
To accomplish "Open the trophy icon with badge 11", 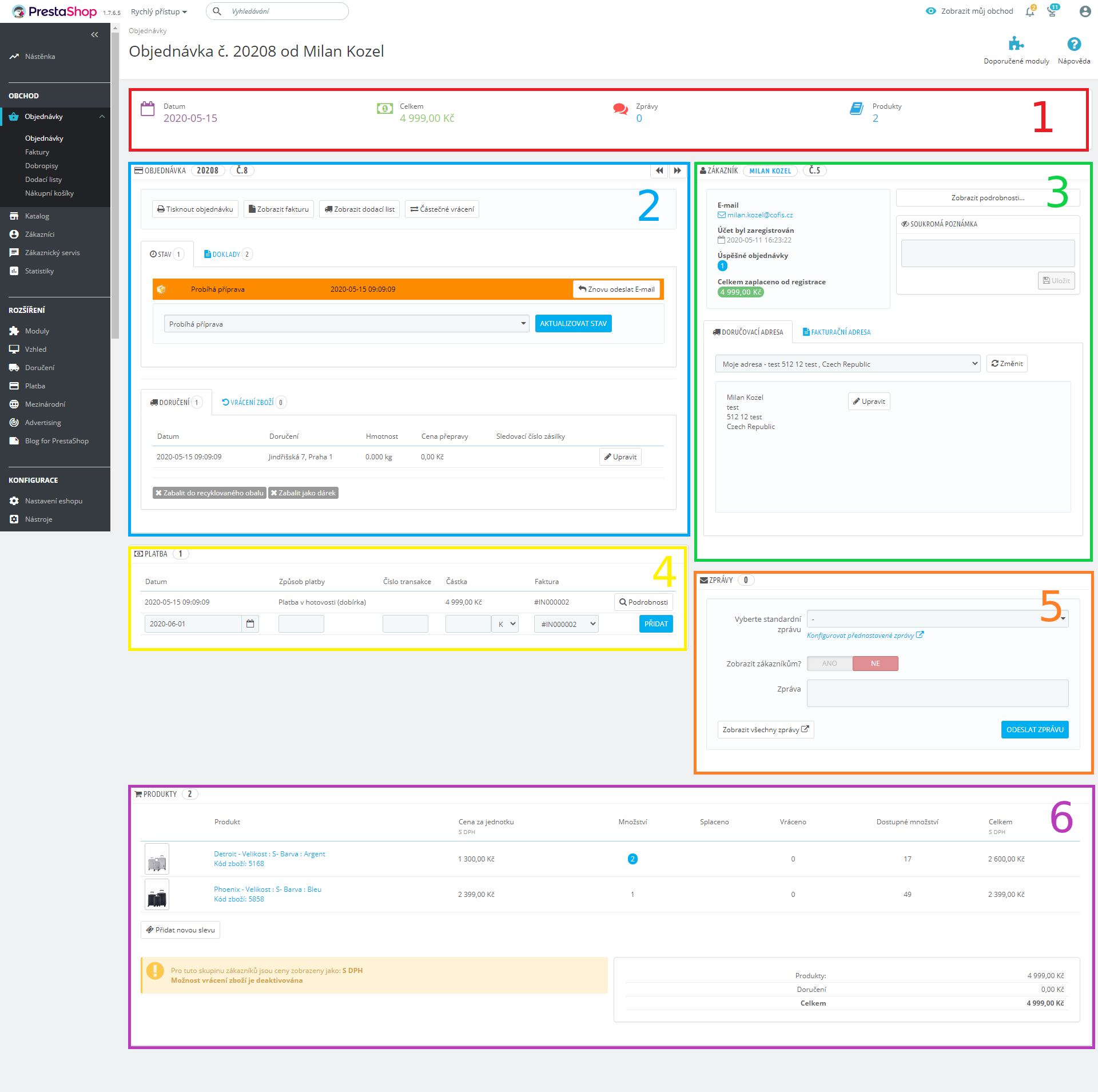I will pos(1052,11).
